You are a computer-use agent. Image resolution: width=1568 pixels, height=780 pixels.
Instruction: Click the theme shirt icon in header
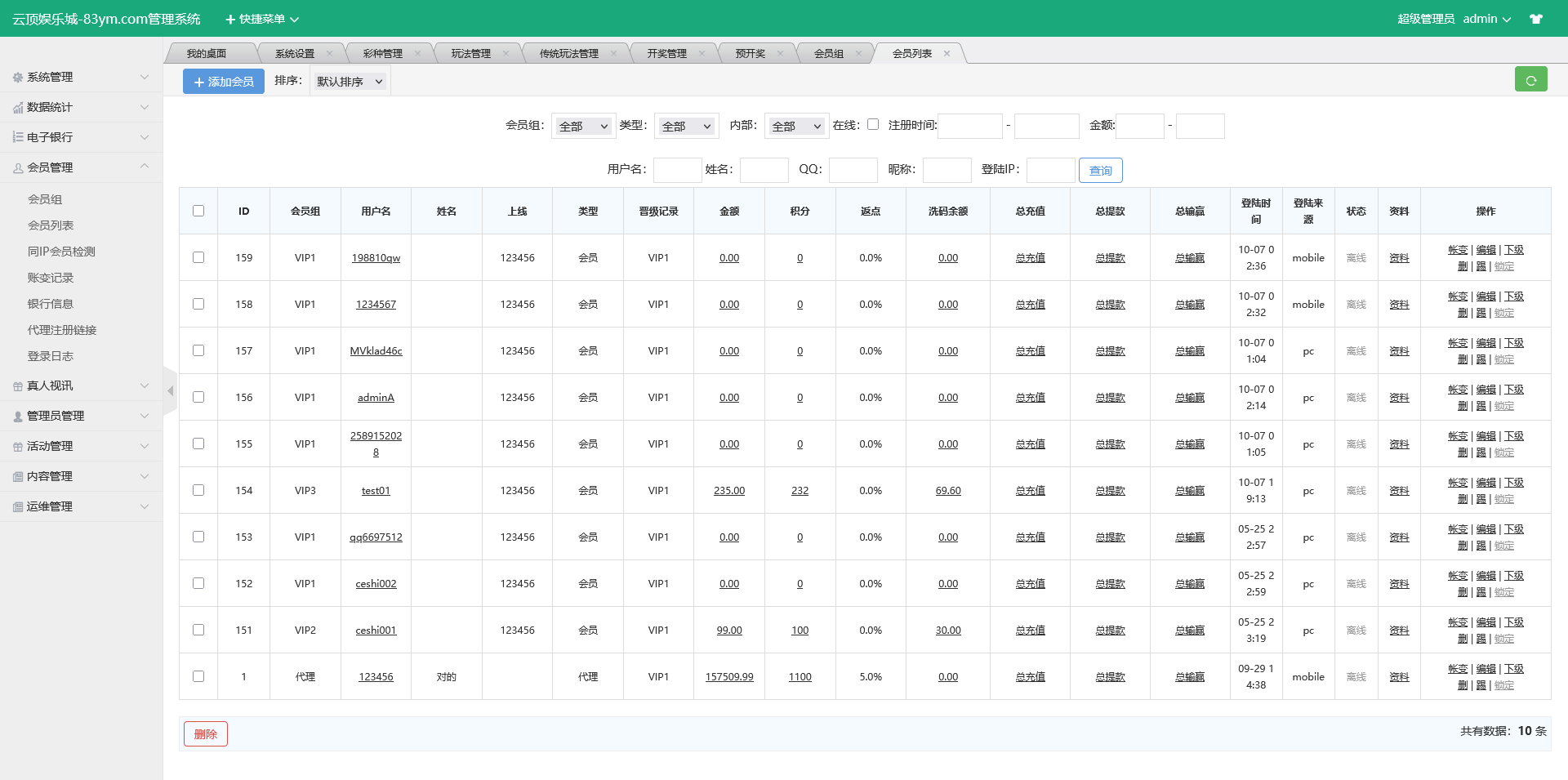(1536, 19)
